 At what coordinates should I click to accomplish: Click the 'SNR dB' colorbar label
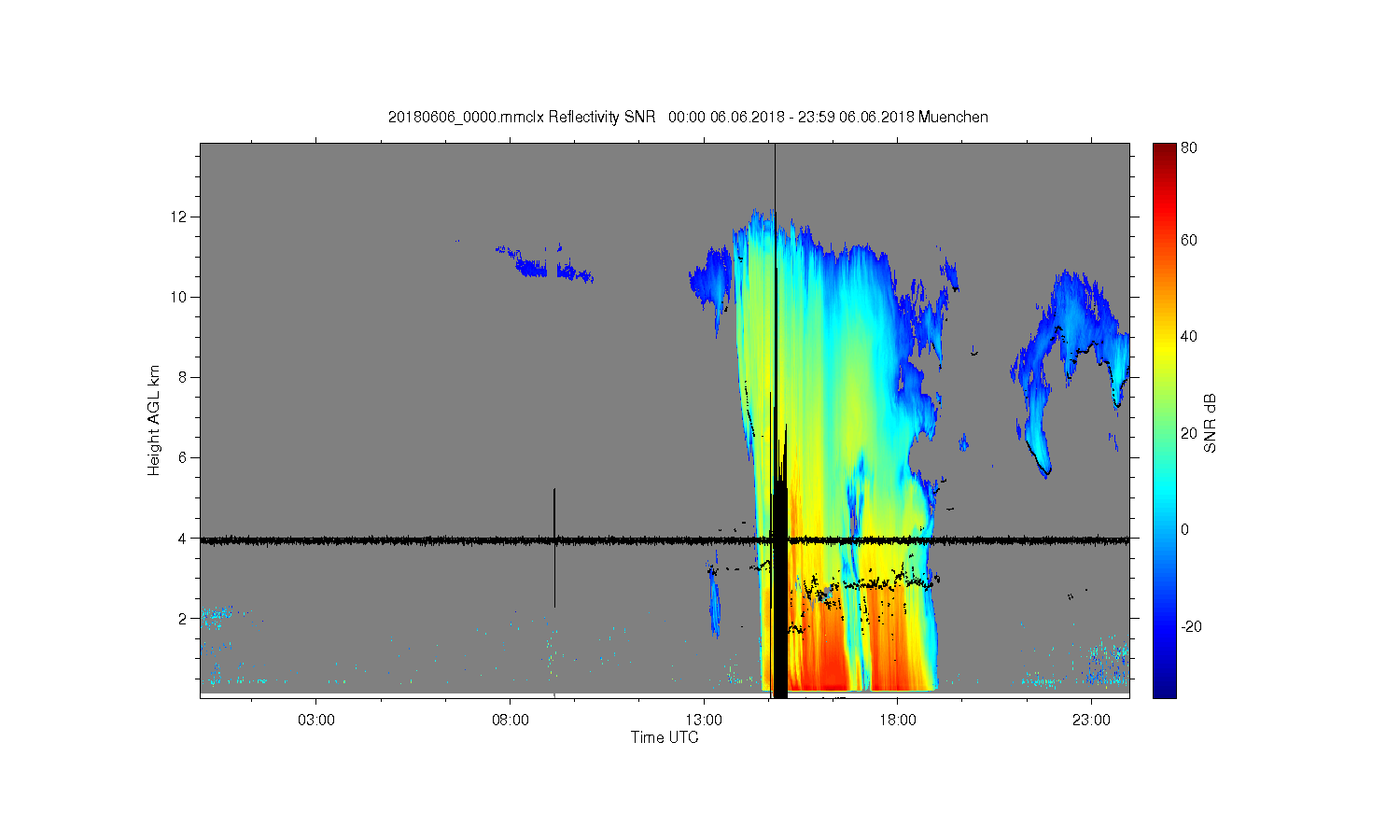click(1211, 424)
